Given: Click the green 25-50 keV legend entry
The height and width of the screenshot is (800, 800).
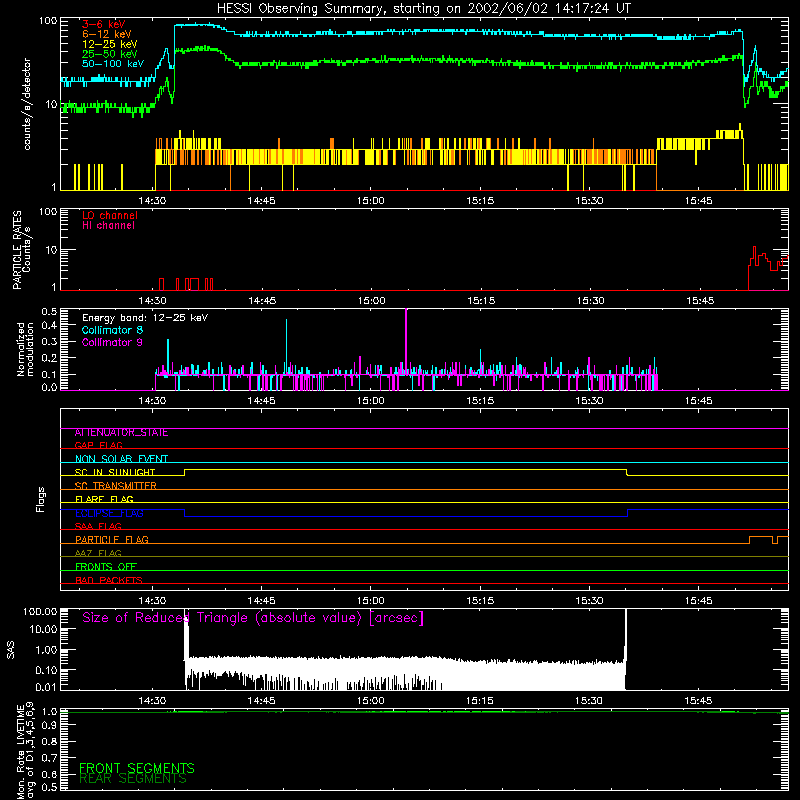Looking at the screenshot, I should tap(110, 54).
